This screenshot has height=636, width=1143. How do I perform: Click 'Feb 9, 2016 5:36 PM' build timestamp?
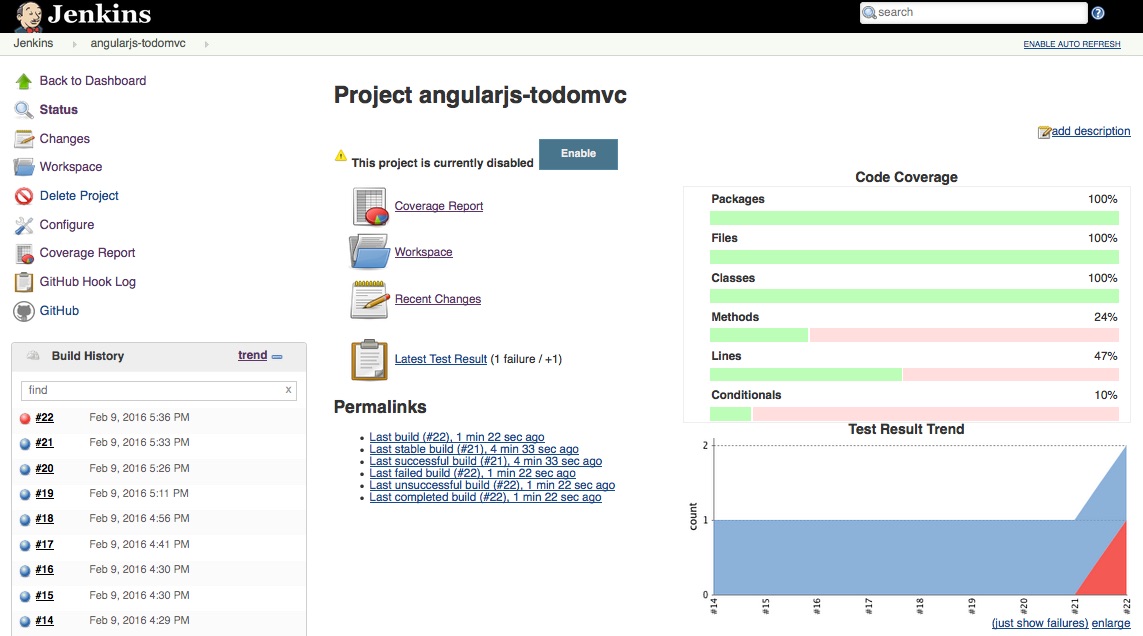[x=139, y=418]
